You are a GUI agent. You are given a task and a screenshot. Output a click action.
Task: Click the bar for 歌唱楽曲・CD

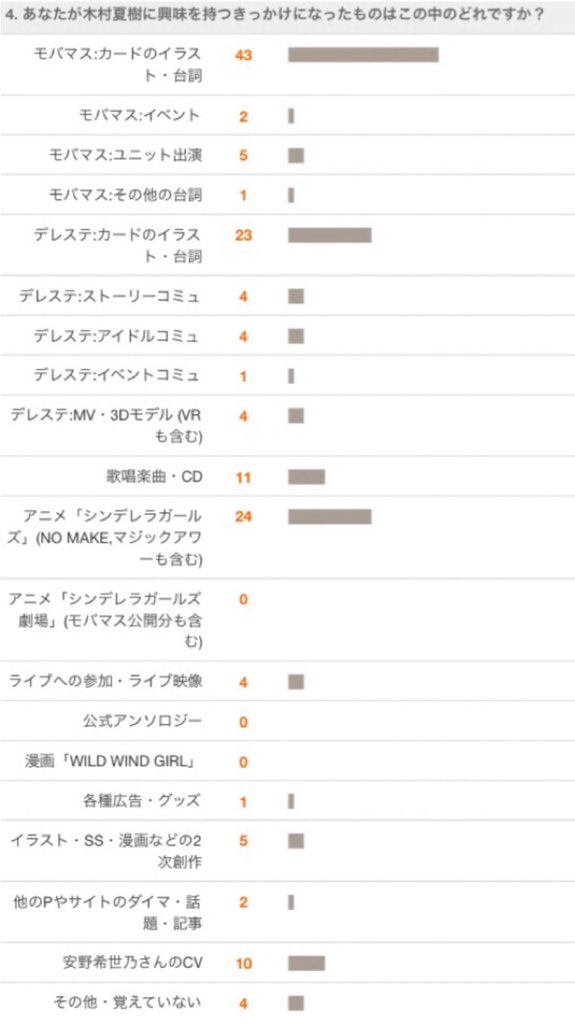(x=306, y=477)
